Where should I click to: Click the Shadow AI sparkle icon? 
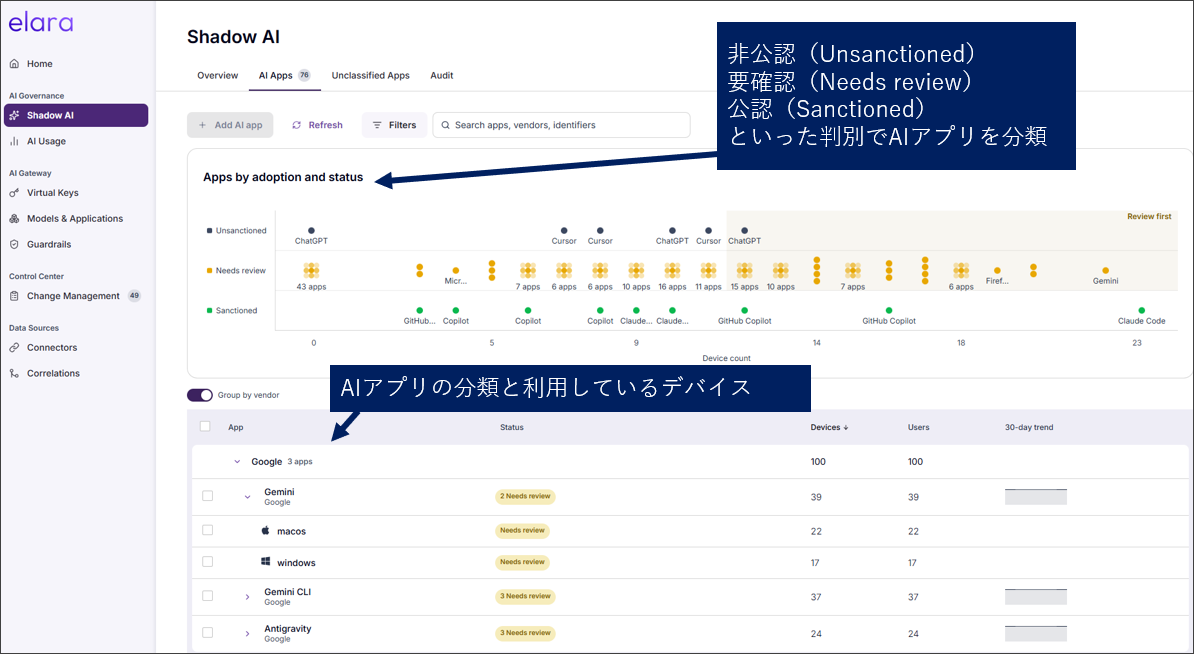point(14,116)
